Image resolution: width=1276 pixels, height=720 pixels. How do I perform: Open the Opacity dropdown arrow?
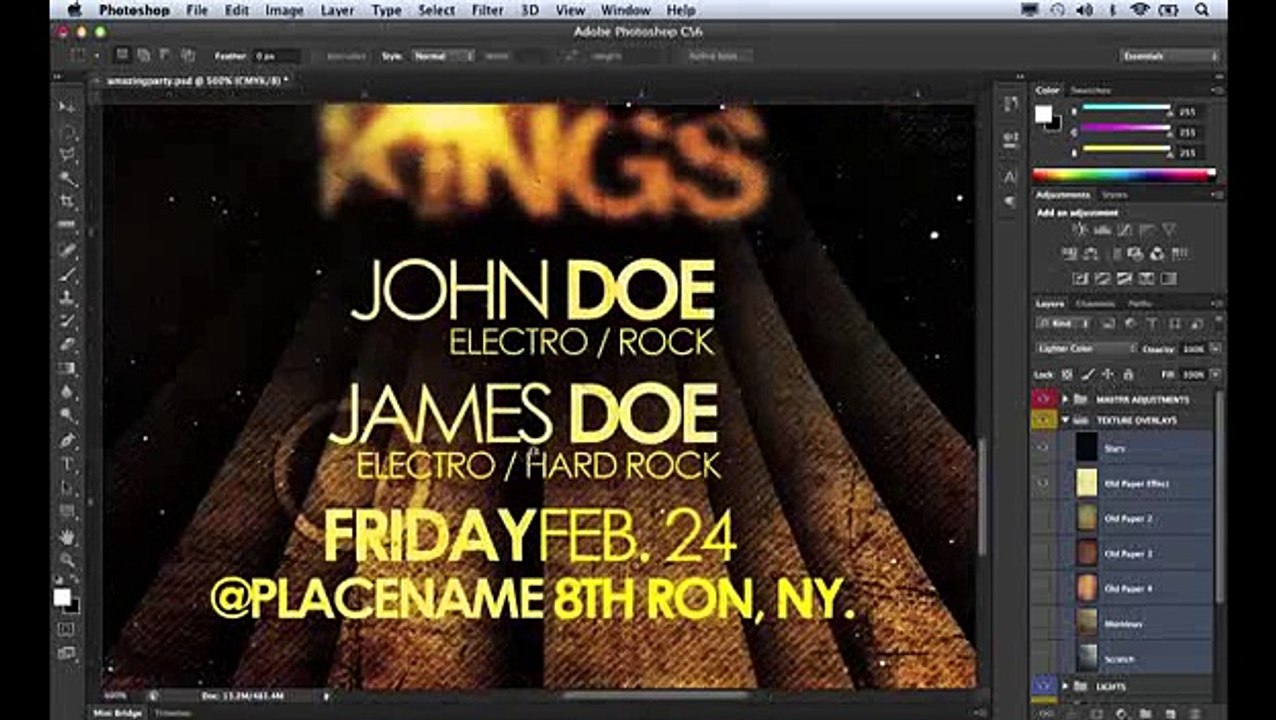pos(1214,349)
